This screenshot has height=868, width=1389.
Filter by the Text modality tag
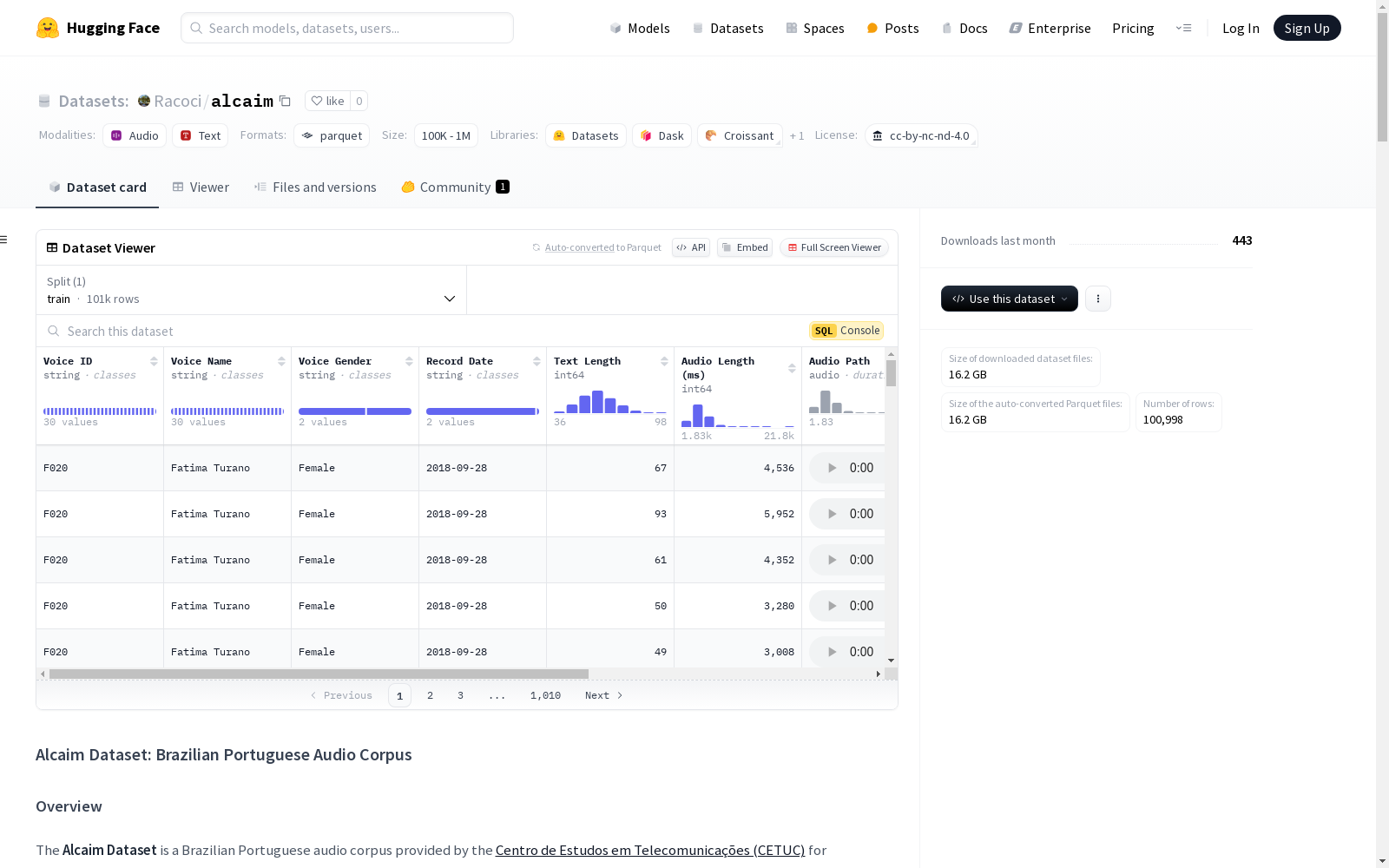coord(200,135)
